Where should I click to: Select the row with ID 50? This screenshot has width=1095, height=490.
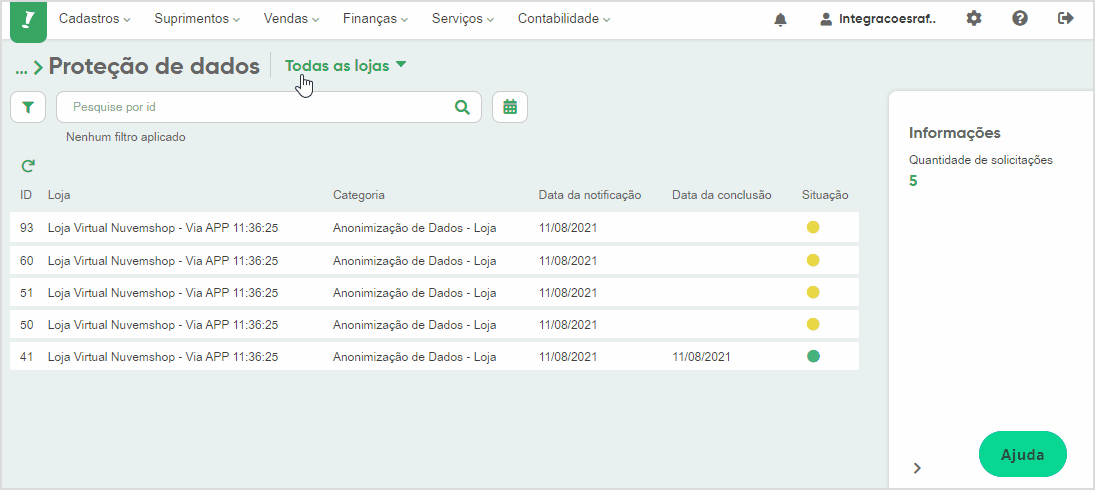(x=434, y=325)
